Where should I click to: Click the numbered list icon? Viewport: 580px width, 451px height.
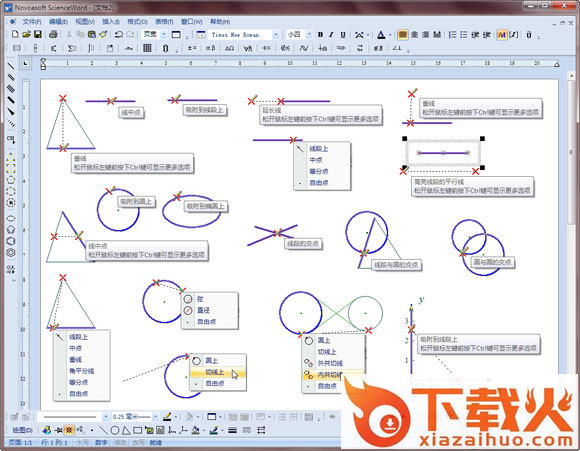(x=452, y=34)
